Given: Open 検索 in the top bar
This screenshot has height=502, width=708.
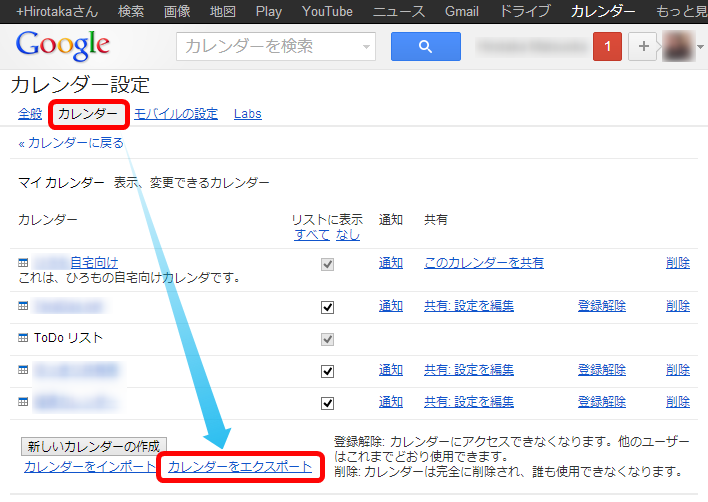Looking at the screenshot, I should pos(131,11).
